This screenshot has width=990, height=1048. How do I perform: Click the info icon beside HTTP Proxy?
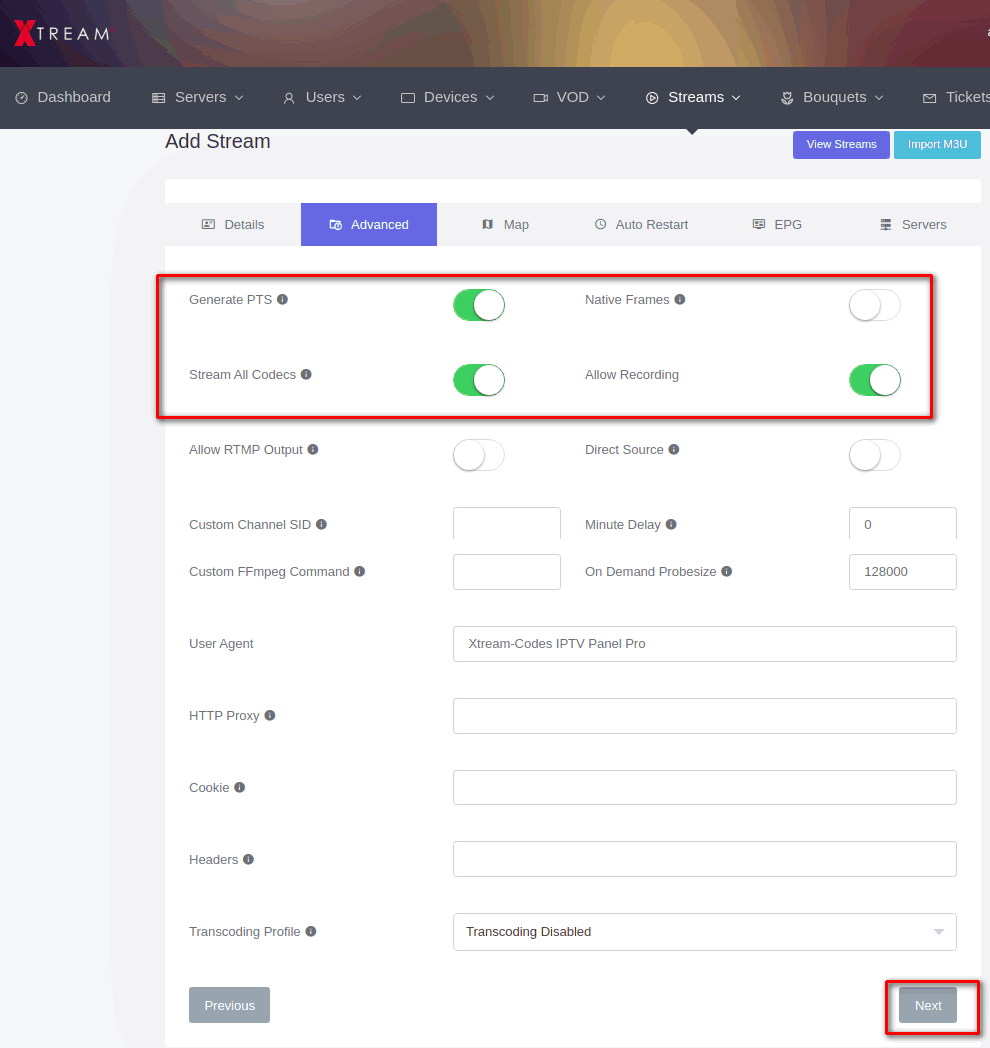point(268,713)
